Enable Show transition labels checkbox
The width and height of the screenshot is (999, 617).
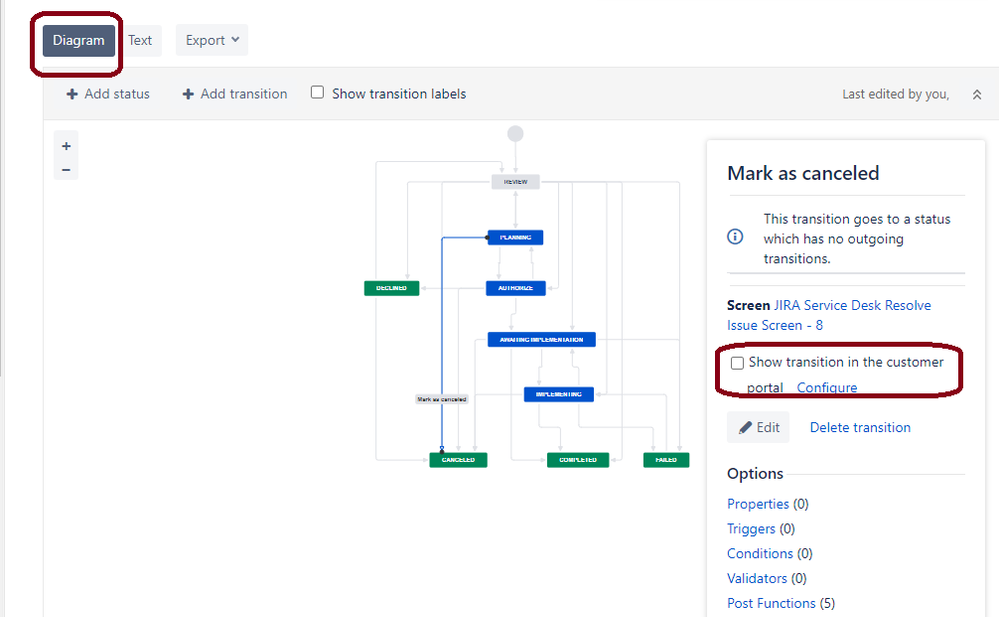pos(317,92)
